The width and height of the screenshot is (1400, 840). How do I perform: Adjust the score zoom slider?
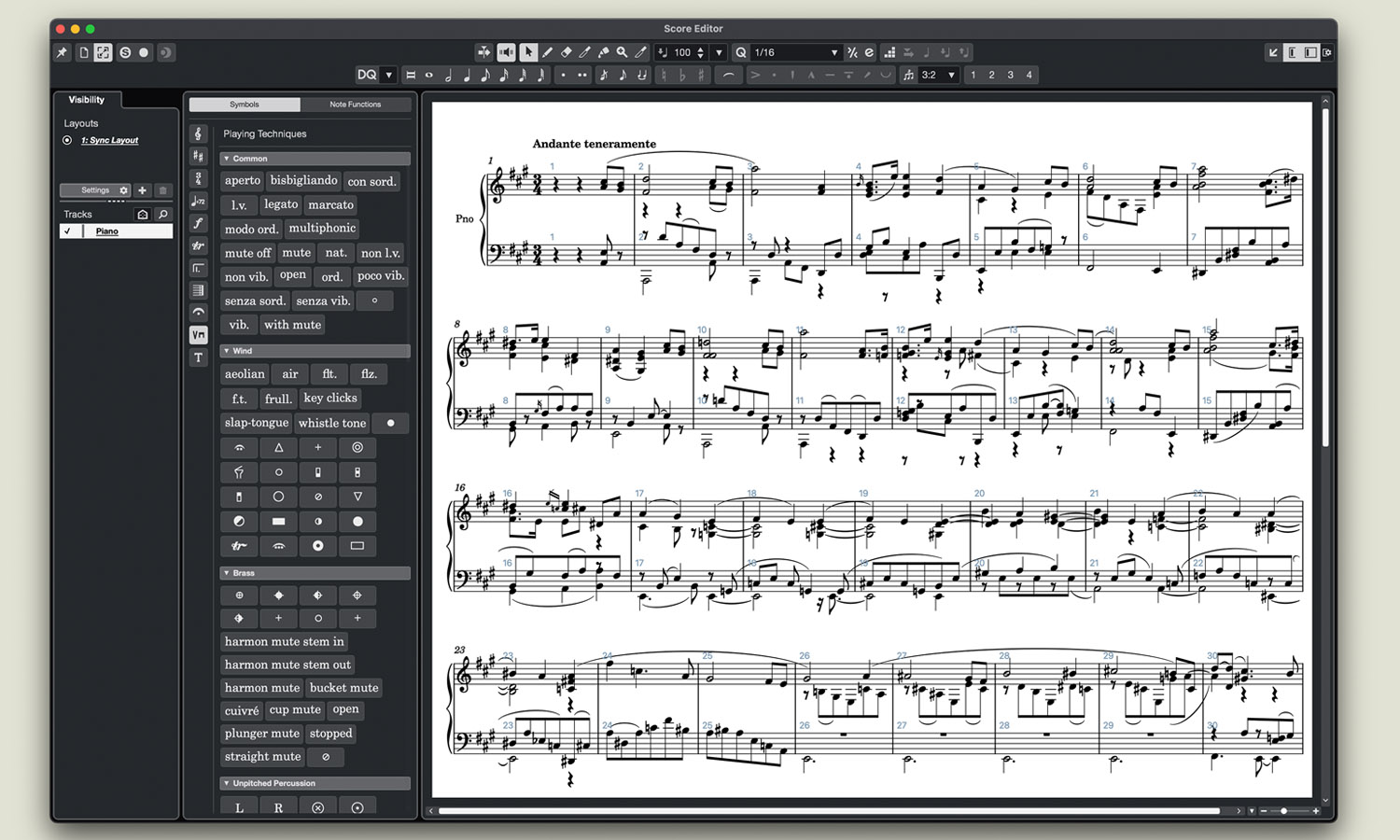tap(1284, 811)
